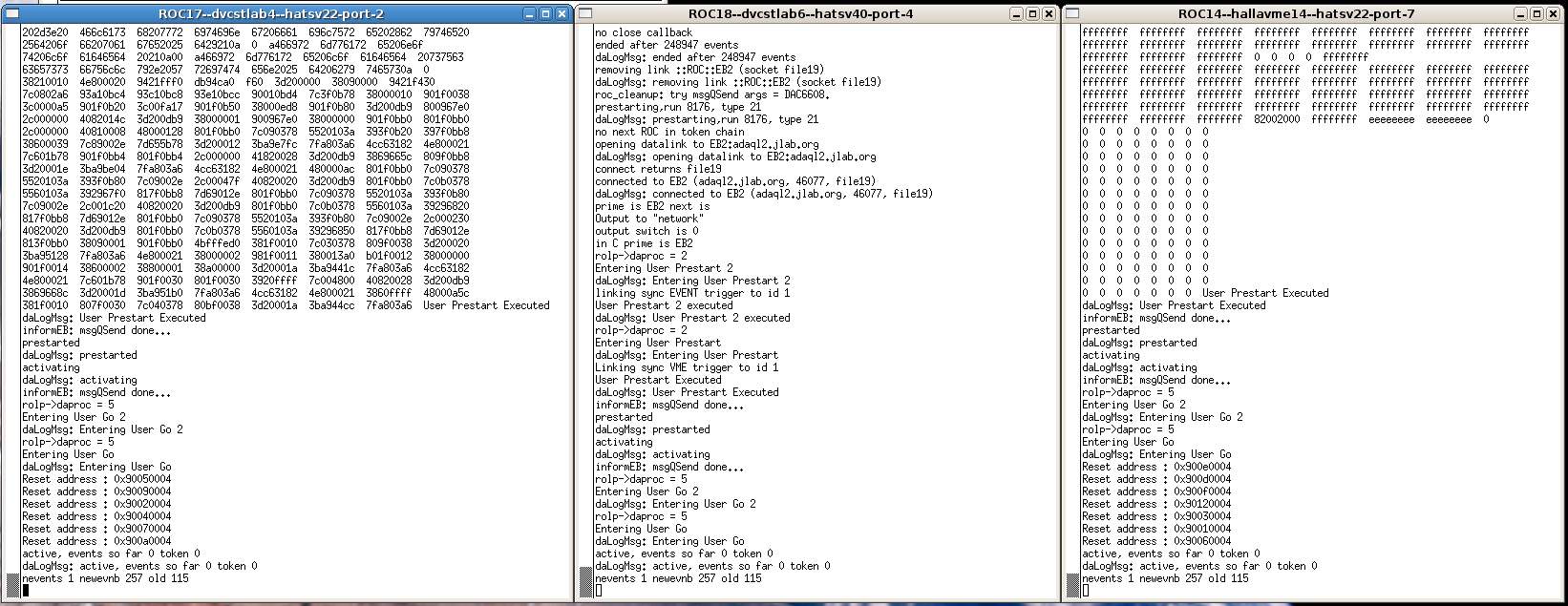This screenshot has width=1568, height=606.
Task: Click 'daLogMsg: Entering User Go 2' in ROC17
Action: tap(102, 429)
